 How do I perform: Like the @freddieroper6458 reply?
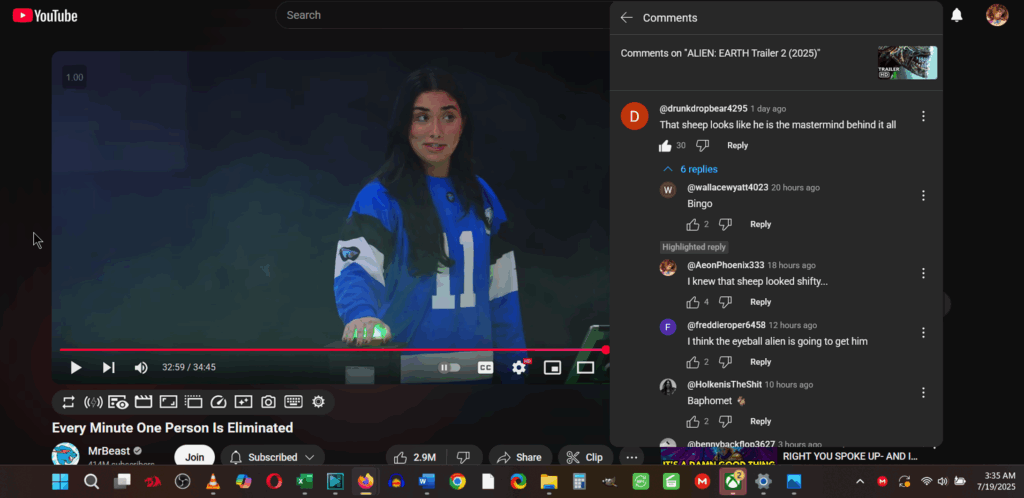(693, 362)
